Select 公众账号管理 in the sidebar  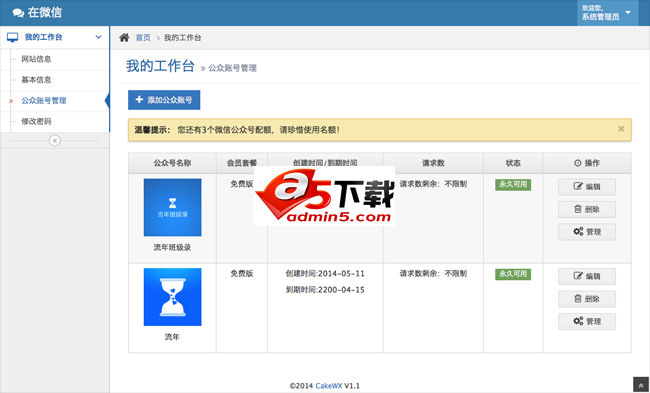44,100
